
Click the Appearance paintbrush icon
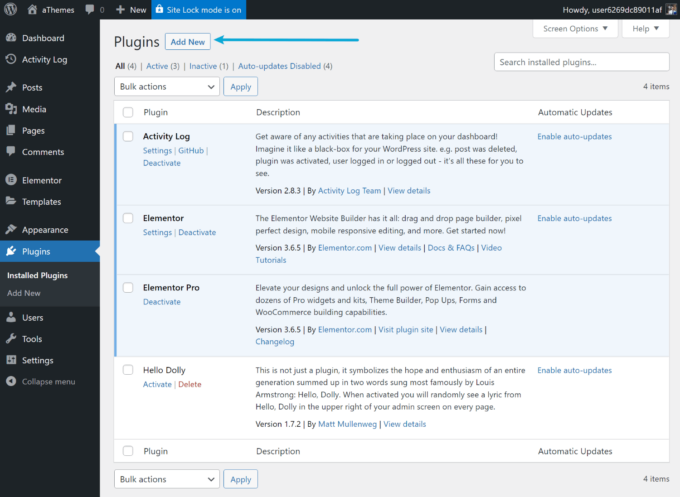tap(11, 229)
